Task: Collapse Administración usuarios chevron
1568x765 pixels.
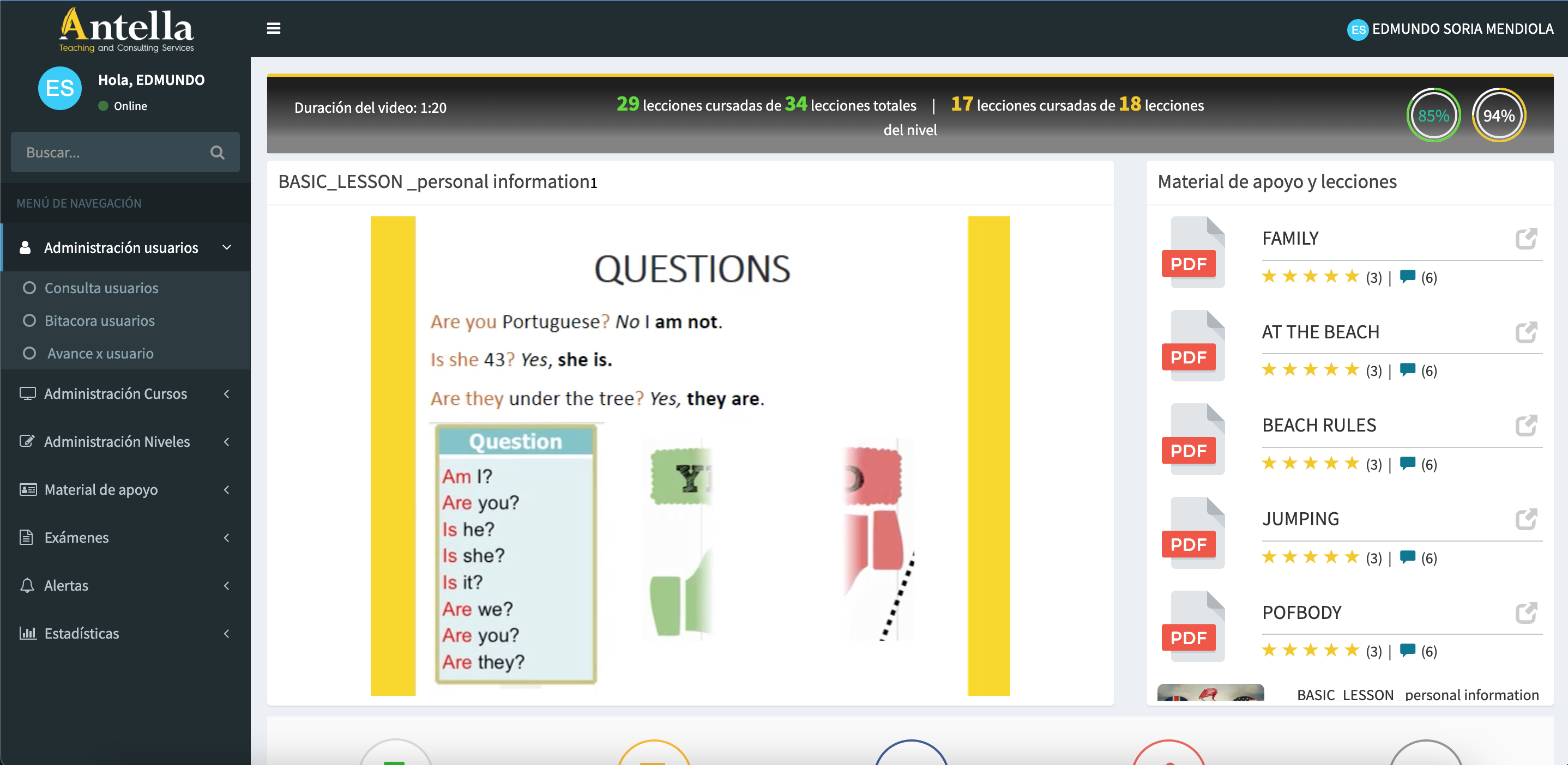Action: (226, 247)
